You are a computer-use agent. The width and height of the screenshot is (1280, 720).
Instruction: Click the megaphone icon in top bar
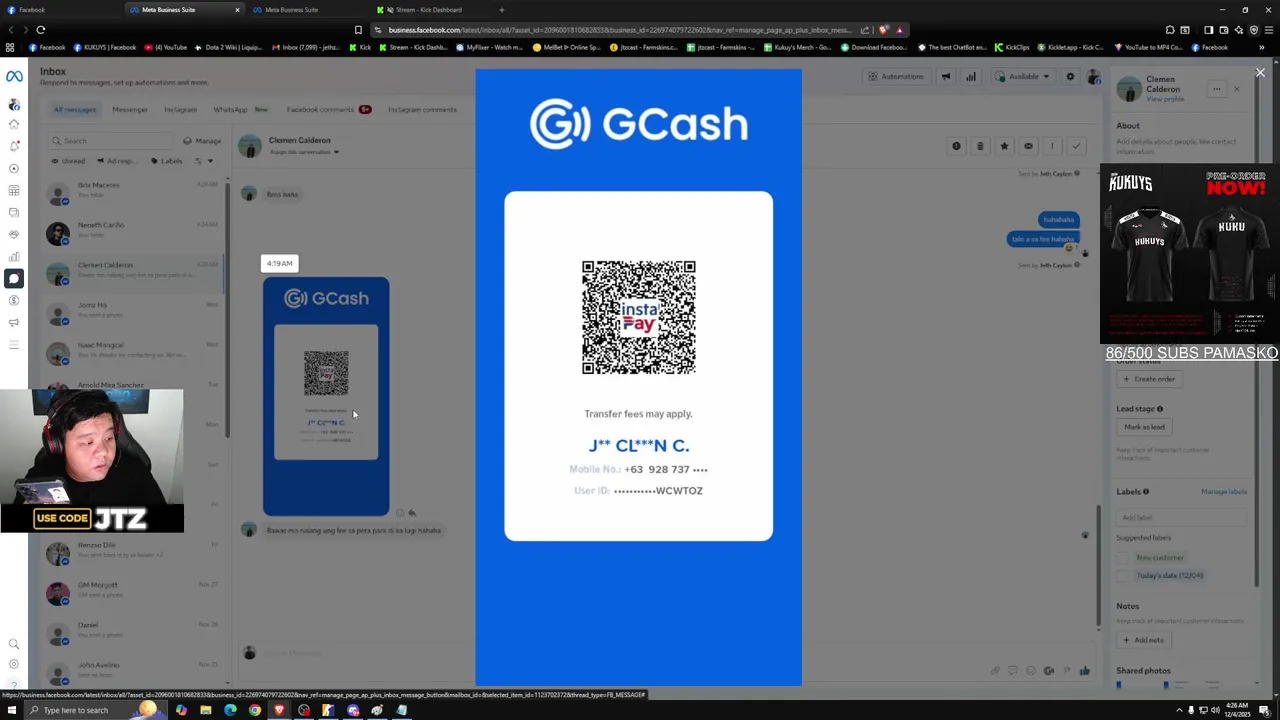coord(946,77)
